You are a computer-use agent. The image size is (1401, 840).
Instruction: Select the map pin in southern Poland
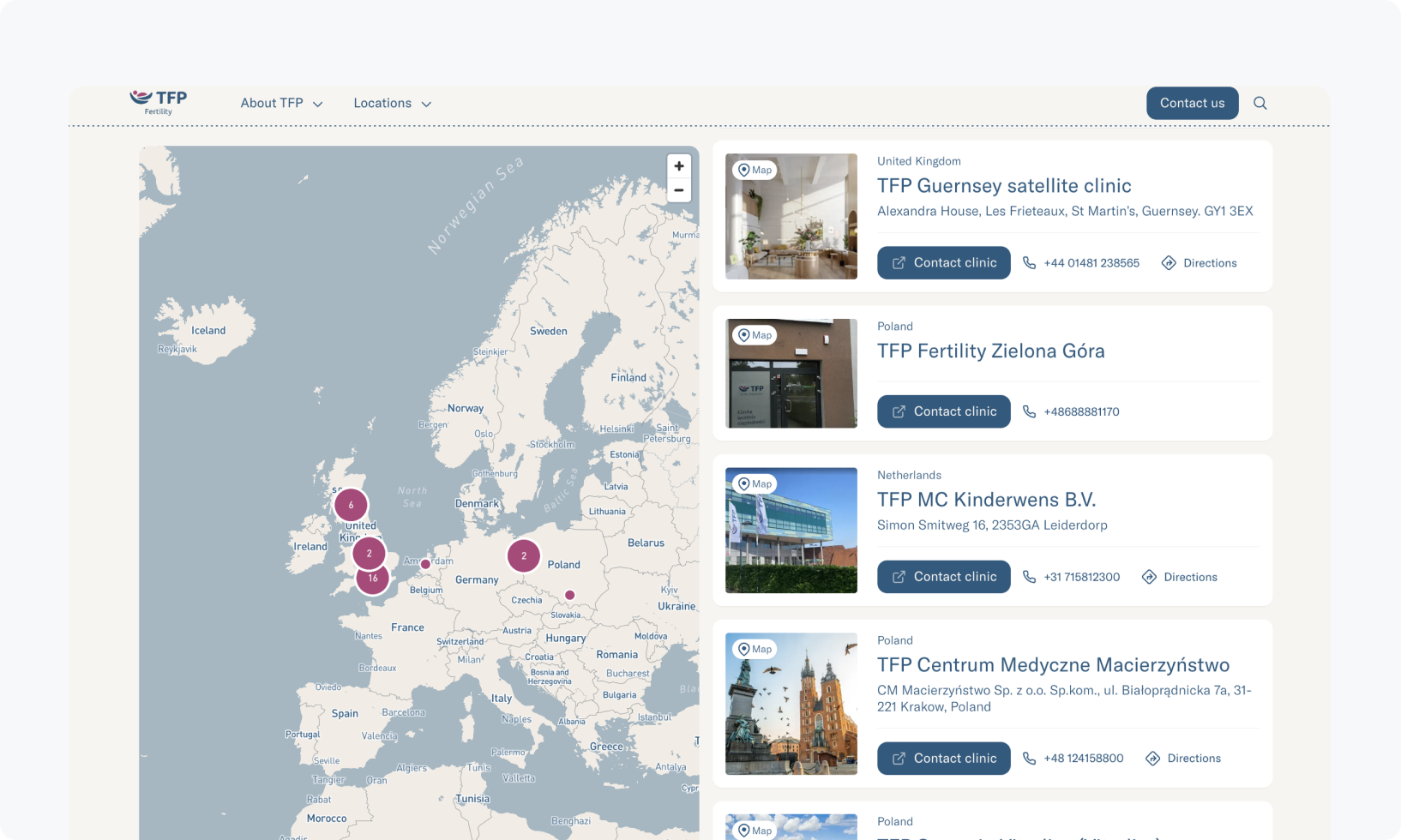tap(569, 595)
